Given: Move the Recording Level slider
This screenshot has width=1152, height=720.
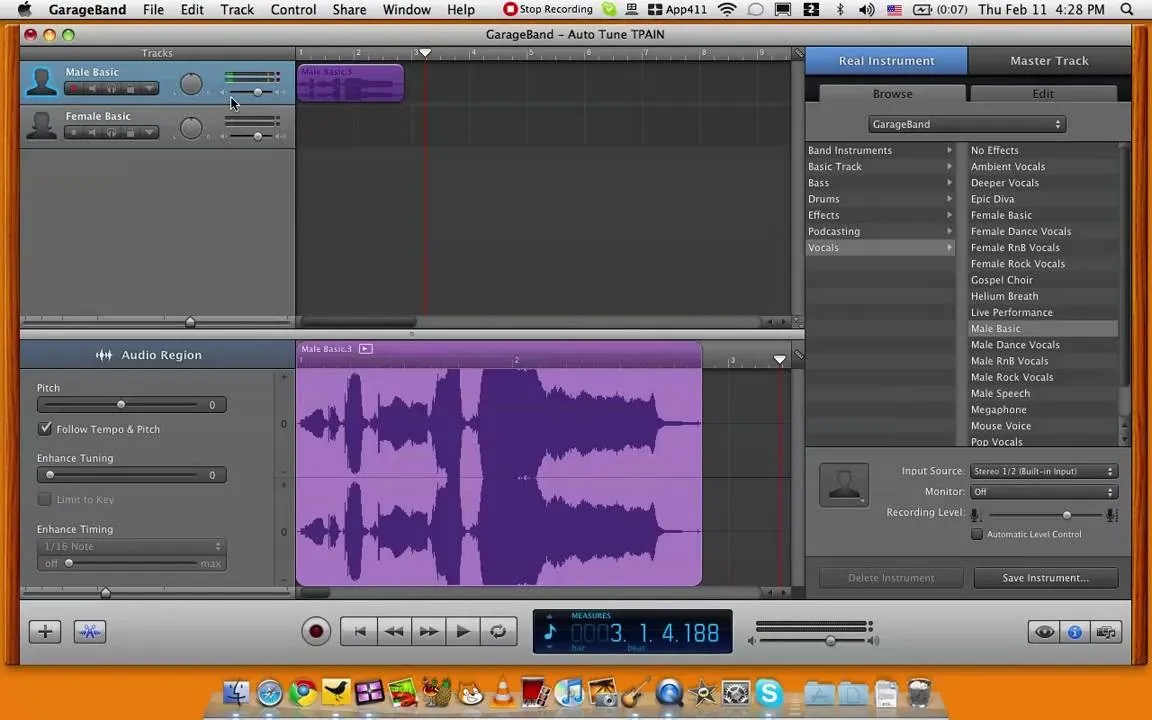Looking at the screenshot, I should pos(1066,514).
